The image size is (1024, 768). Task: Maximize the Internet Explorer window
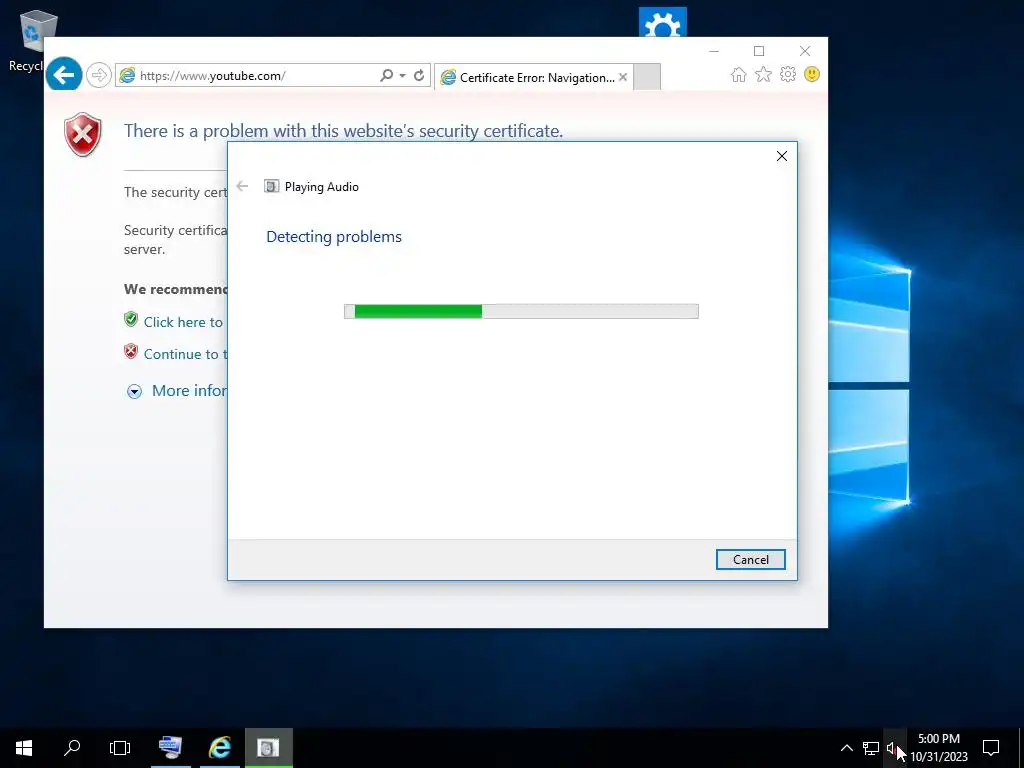(759, 51)
